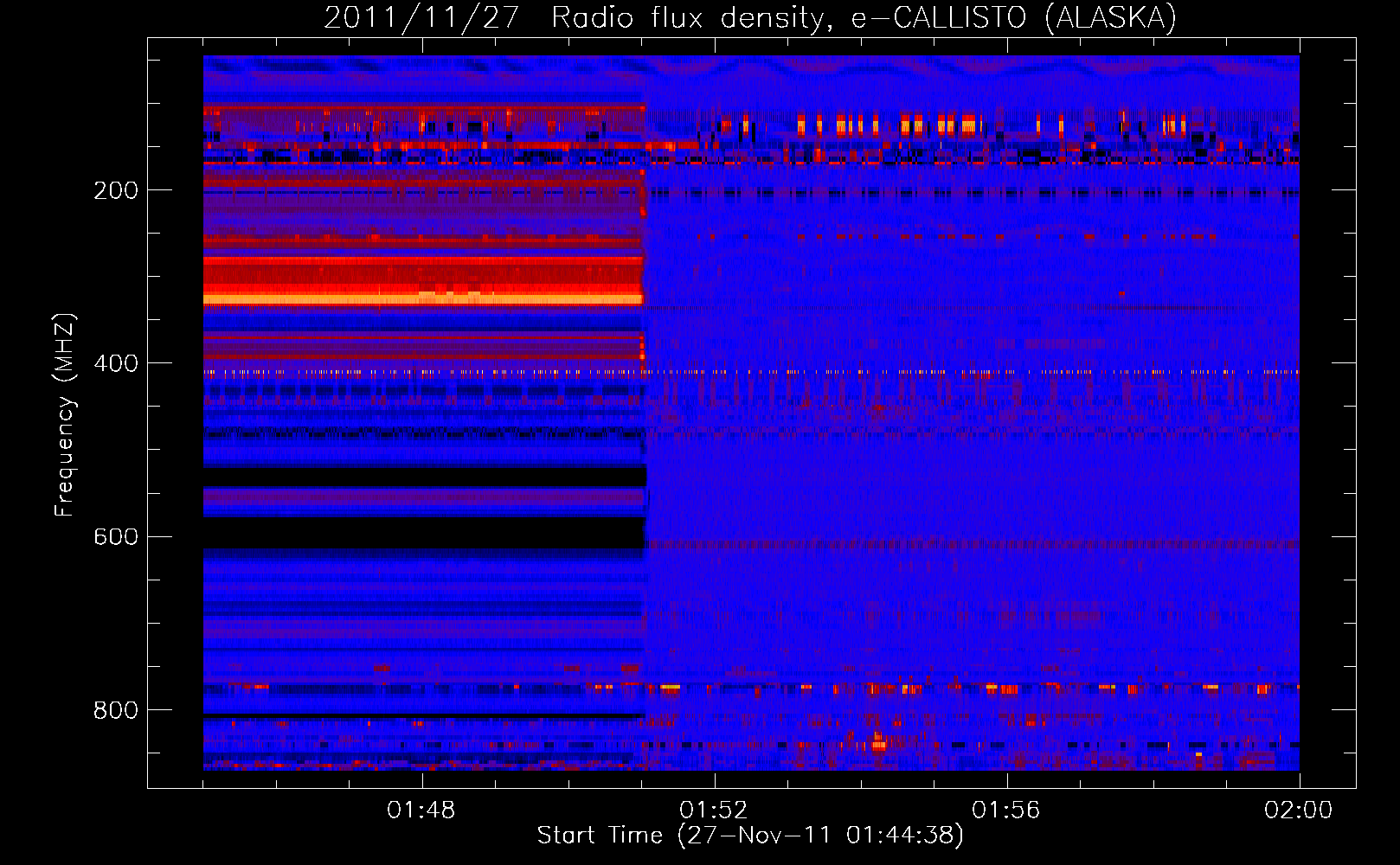Click the "Start Time (27-Nov-11 01:44:38)" axis label
The image size is (1400, 865).
tap(750, 836)
